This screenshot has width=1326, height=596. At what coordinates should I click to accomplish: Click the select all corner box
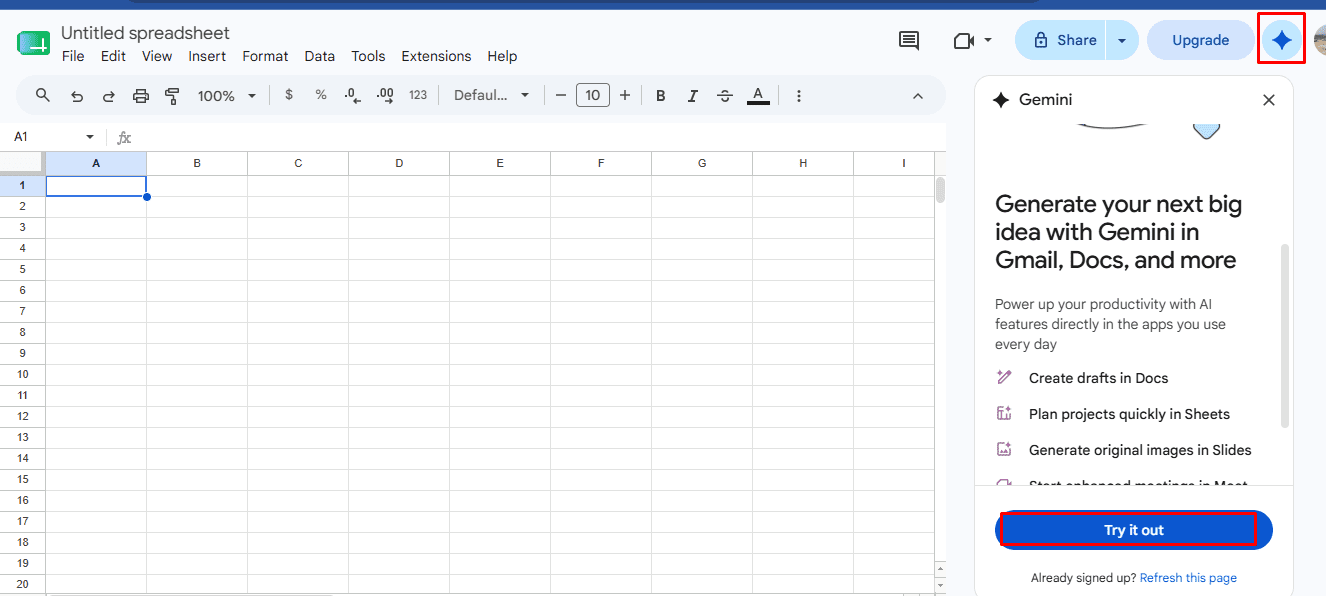[22, 163]
